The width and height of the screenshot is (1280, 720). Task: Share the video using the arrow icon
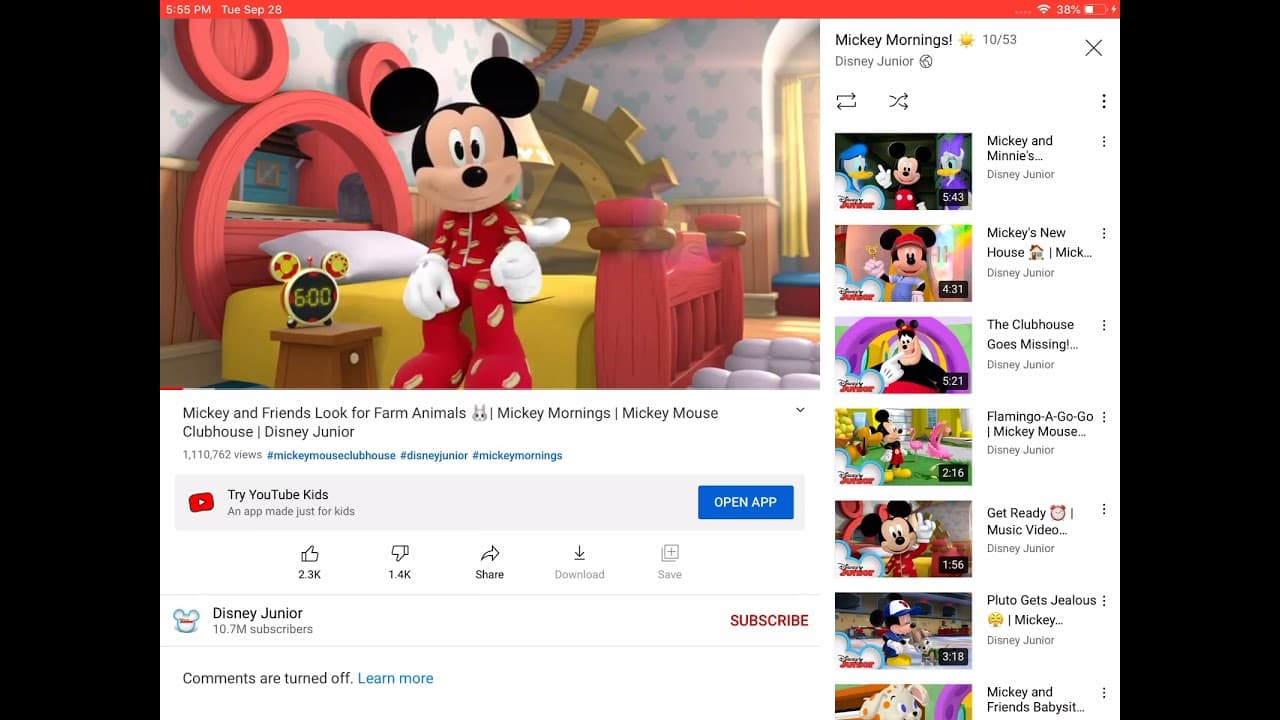click(490, 554)
